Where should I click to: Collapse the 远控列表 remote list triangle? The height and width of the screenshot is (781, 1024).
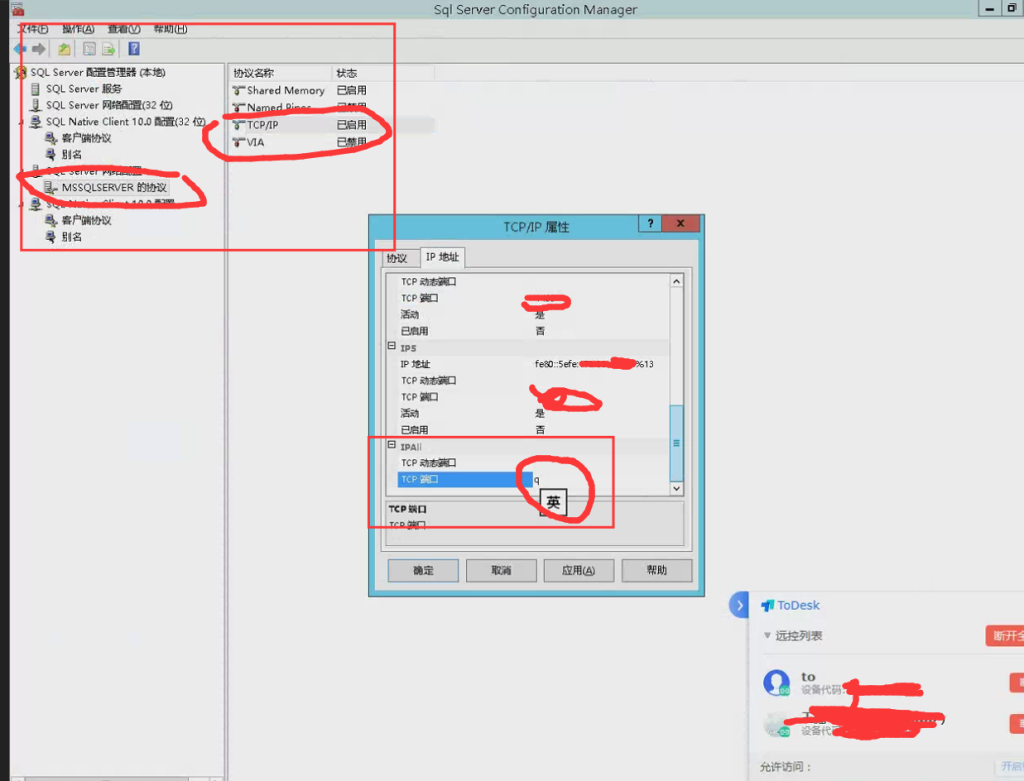(x=767, y=636)
